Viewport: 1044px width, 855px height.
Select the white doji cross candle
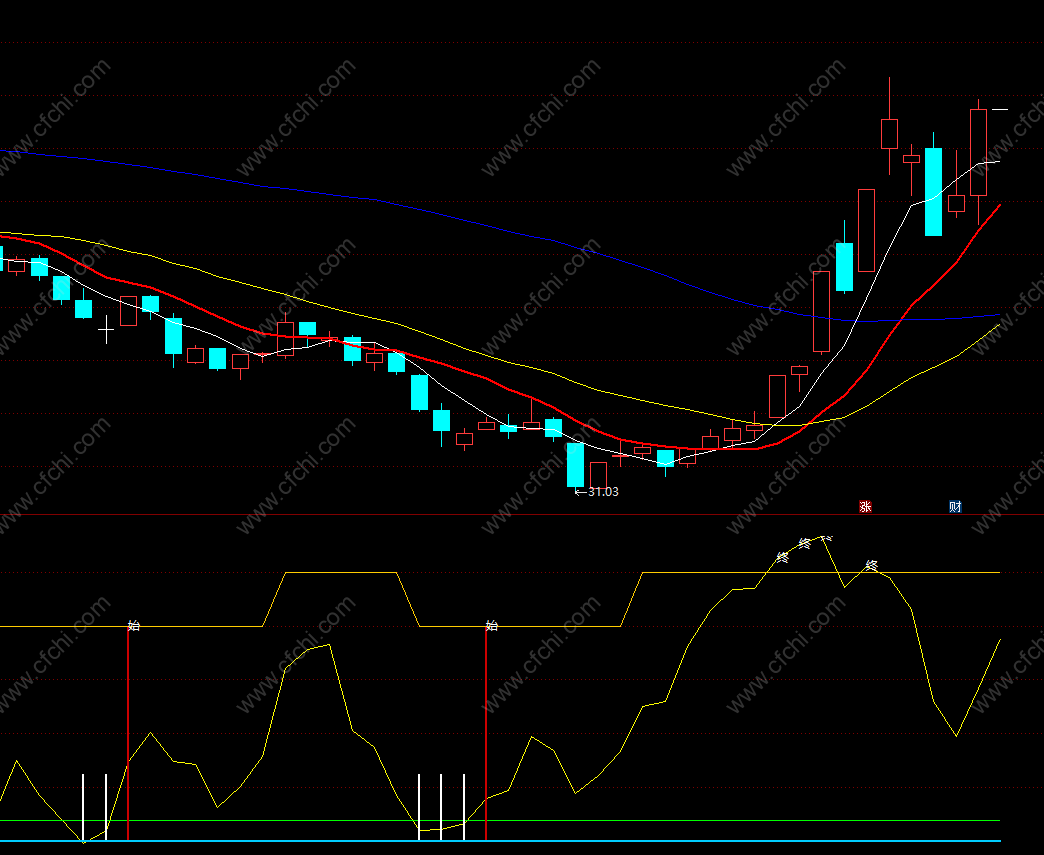point(106,330)
